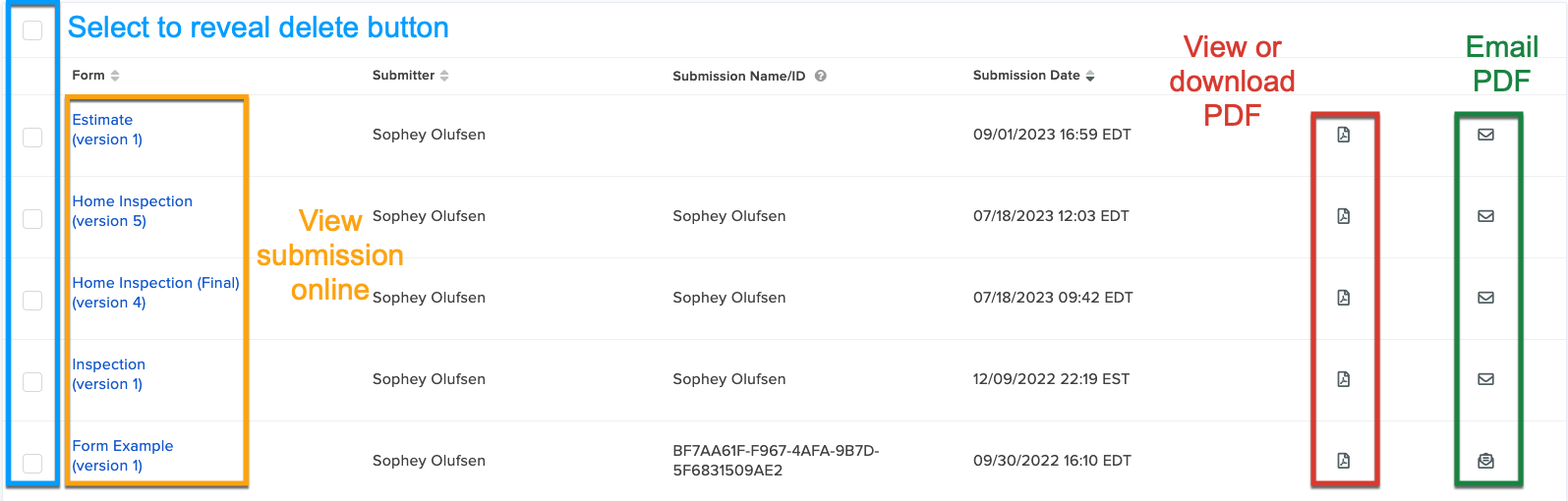Email PDF of the Estimate submission
Viewport: 1568px width, 501px height.
(x=1485, y=135)
